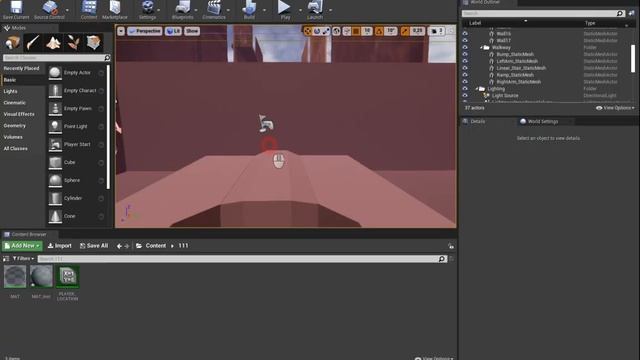Open the Filters dropdown in Content Browser
The width and height of the screenshot is (640, 360).
23,259
